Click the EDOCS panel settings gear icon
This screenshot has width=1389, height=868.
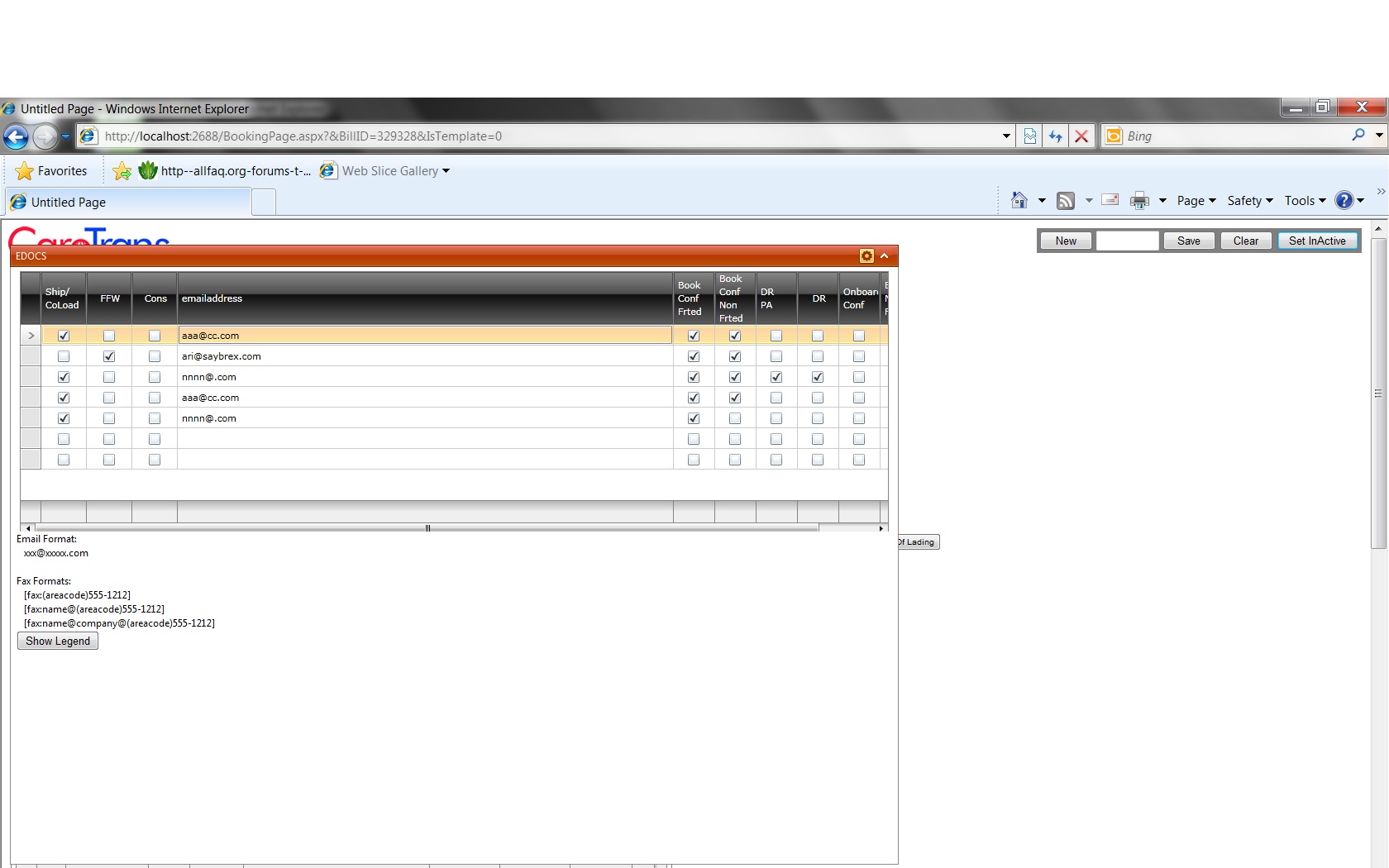click(x=866, y=256)
